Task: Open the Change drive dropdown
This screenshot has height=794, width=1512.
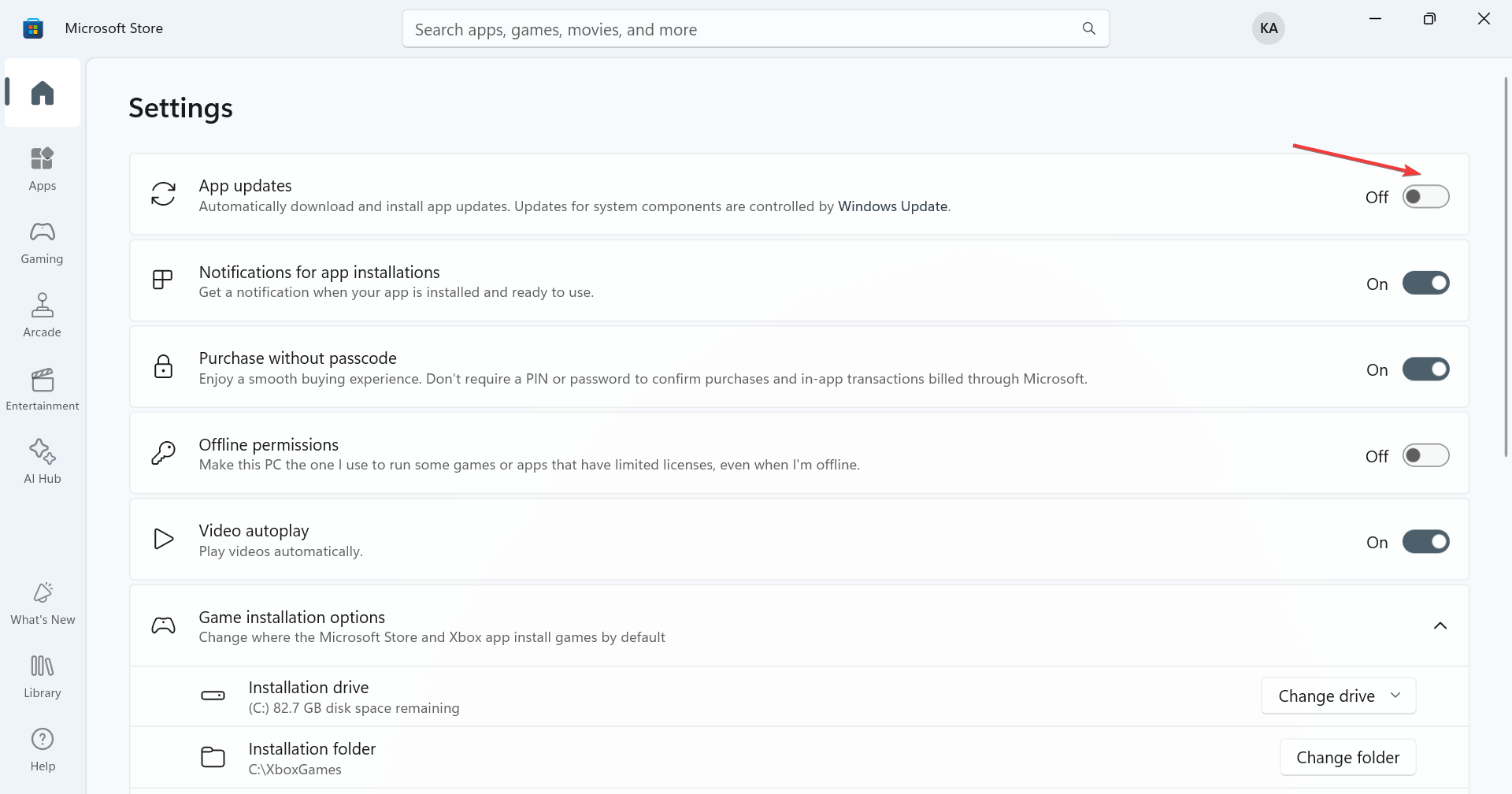Action: point(1338,696)
